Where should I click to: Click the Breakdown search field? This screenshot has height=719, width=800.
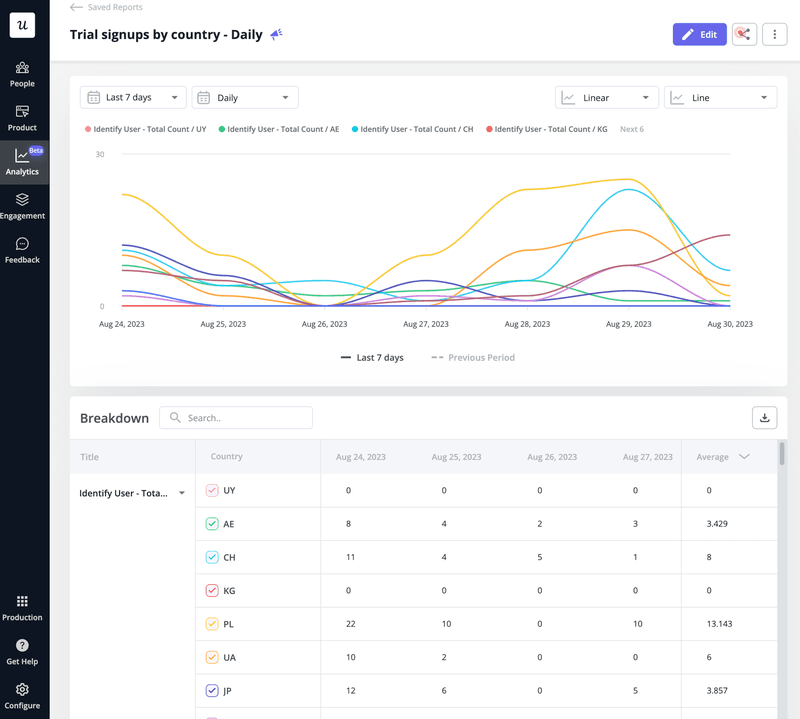pyautogui.click(x=236, y=417)
